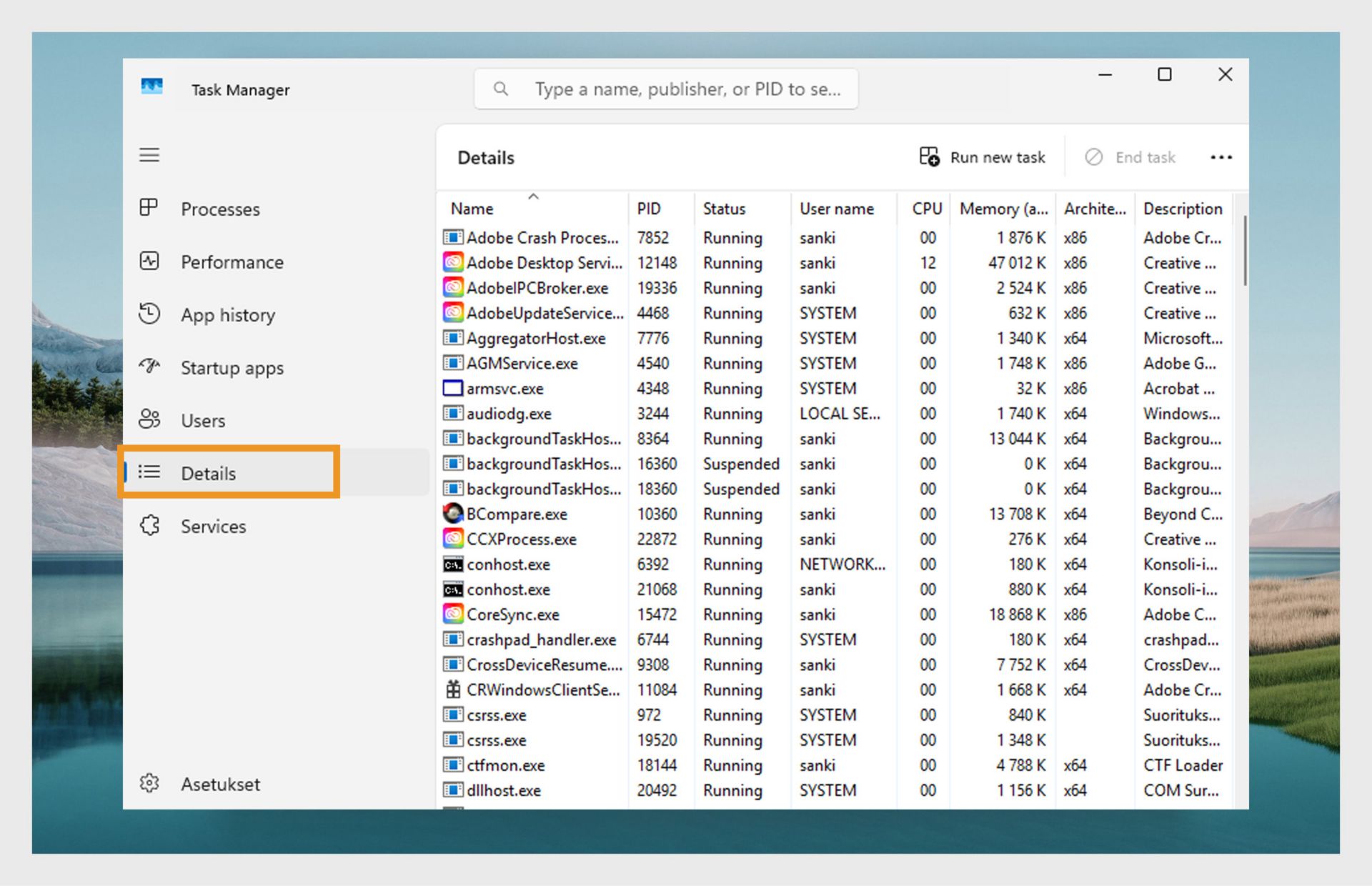Open the Processes page icon
The width and height of the screenshot is (1372, 886).
149,208
